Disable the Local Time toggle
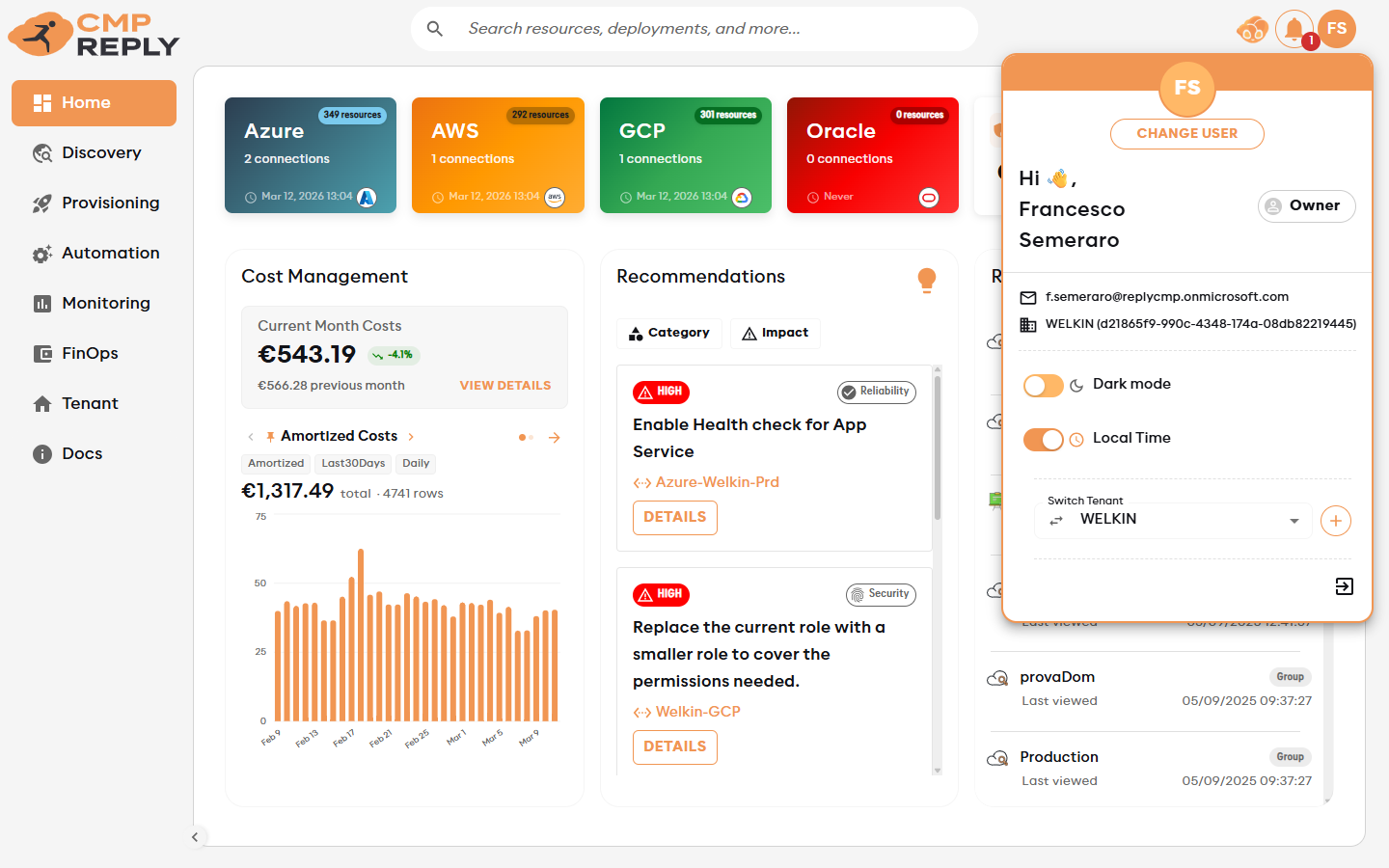The height and width of the screenshot is (868, 1389). [1043, 440]
